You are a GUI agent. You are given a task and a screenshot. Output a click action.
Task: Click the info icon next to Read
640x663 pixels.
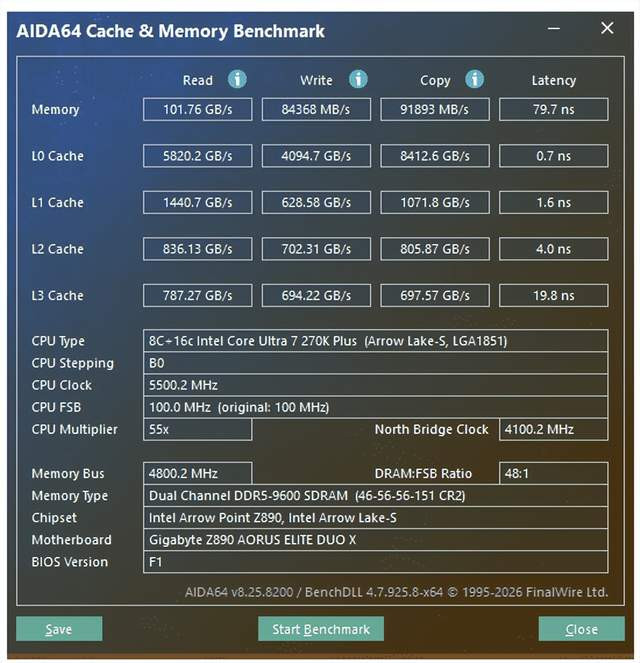coord(237,79)
